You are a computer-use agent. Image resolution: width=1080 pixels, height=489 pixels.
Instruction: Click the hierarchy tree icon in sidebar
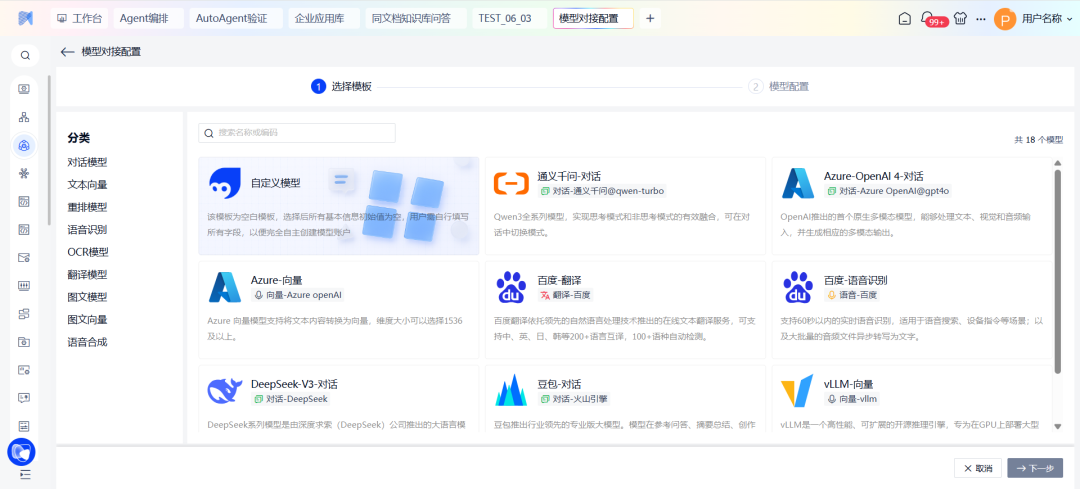[25, 117]
